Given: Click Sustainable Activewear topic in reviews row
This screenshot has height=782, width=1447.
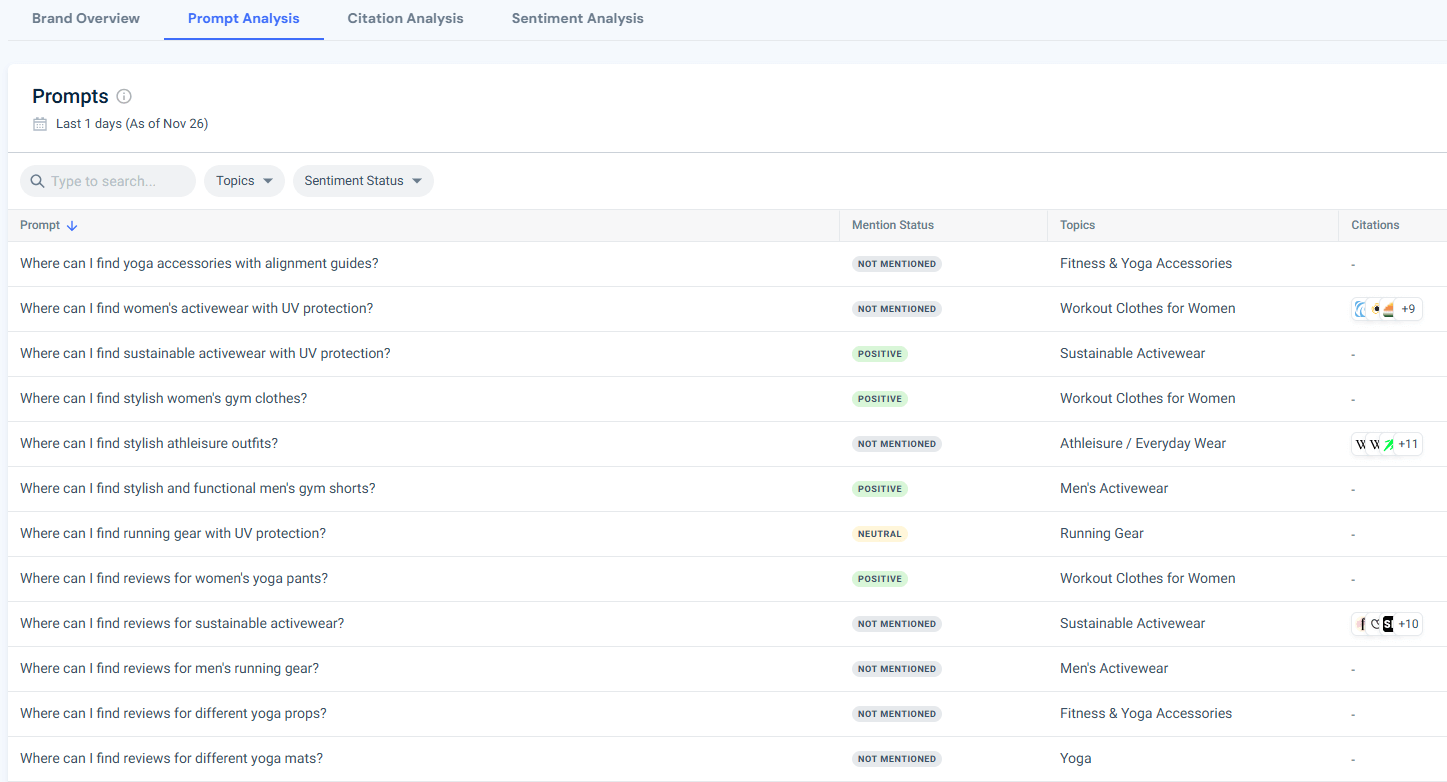Looking at the screenshot, I should pyautogui.click(x=1133, y=624).
